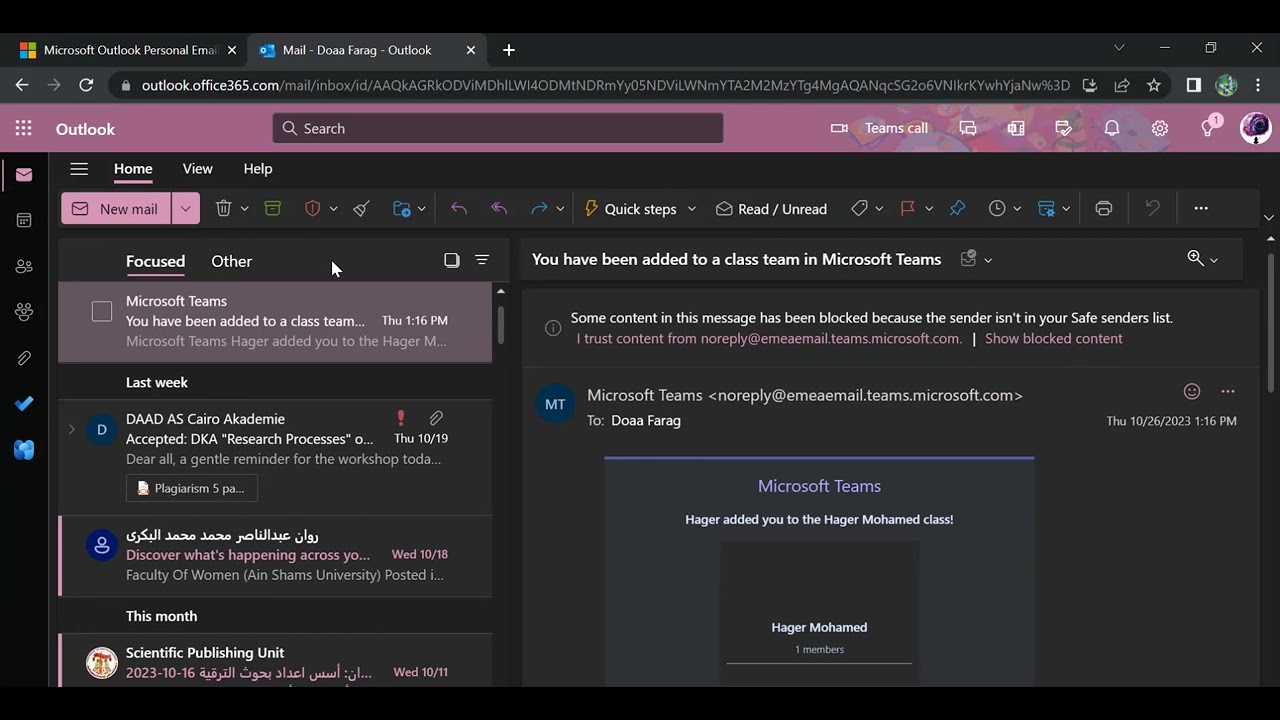Flag the selected message
1280x720 pixels.
click(x=908, y=208)
